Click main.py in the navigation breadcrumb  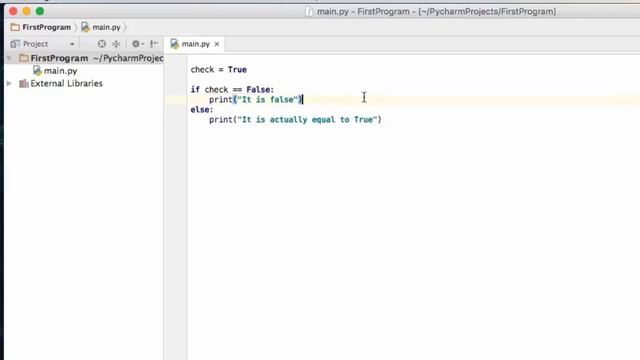pos(101,27)
